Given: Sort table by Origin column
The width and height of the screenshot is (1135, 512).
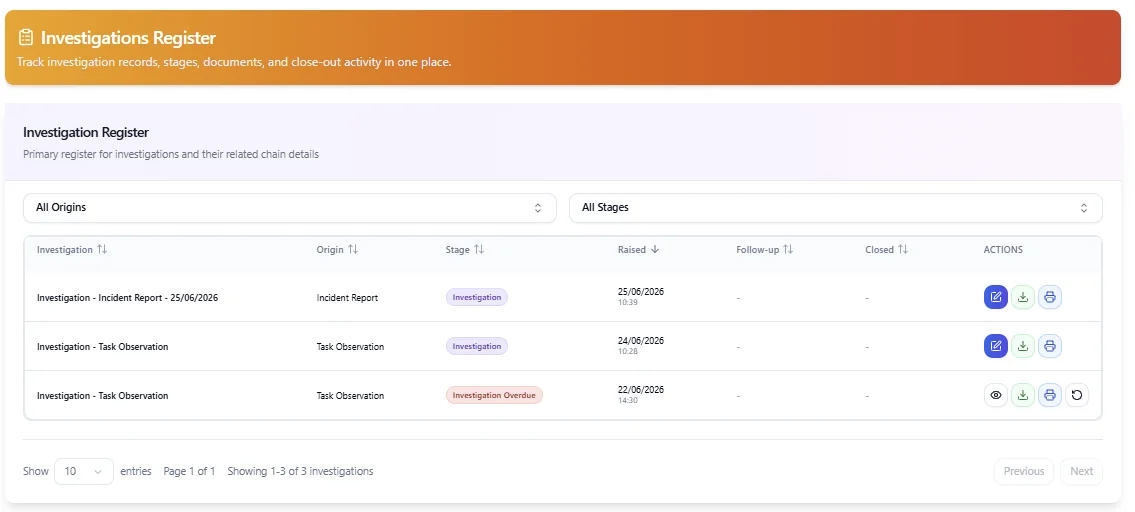Looking at the screenshot, I should 337,249.
